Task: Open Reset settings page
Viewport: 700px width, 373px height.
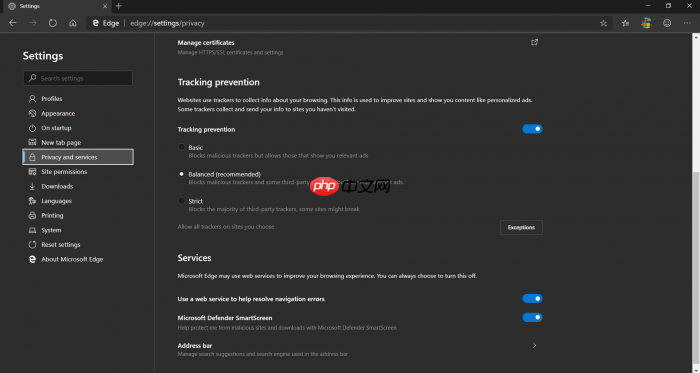Action: (61, 245)
